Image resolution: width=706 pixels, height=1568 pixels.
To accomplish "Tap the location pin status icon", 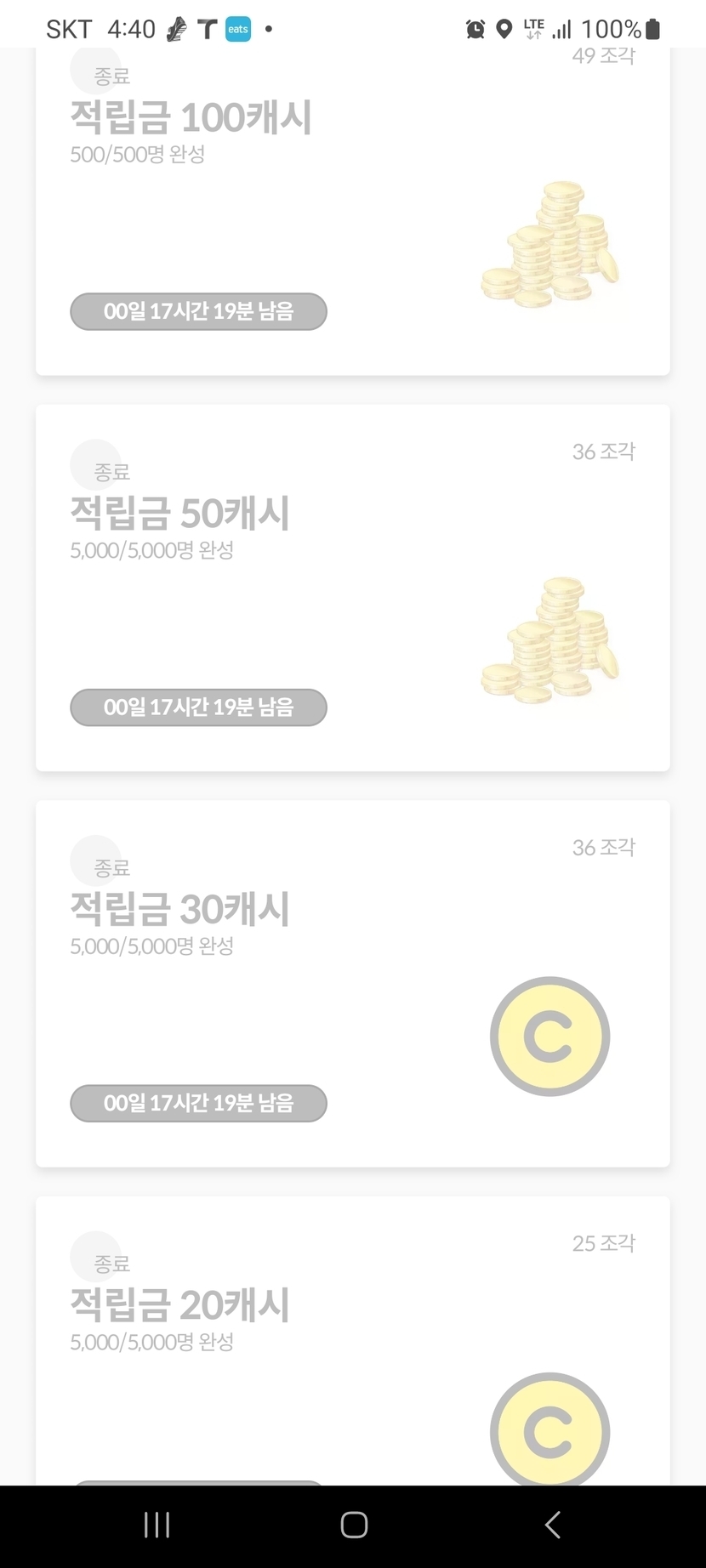I will point(504,30).
